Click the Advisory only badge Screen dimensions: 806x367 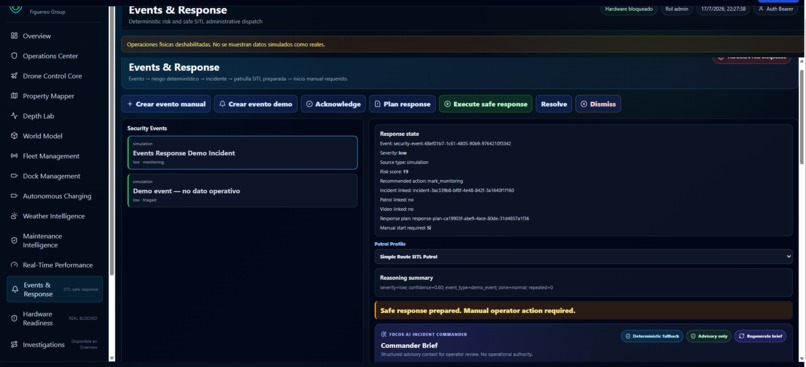click(708, 336)
